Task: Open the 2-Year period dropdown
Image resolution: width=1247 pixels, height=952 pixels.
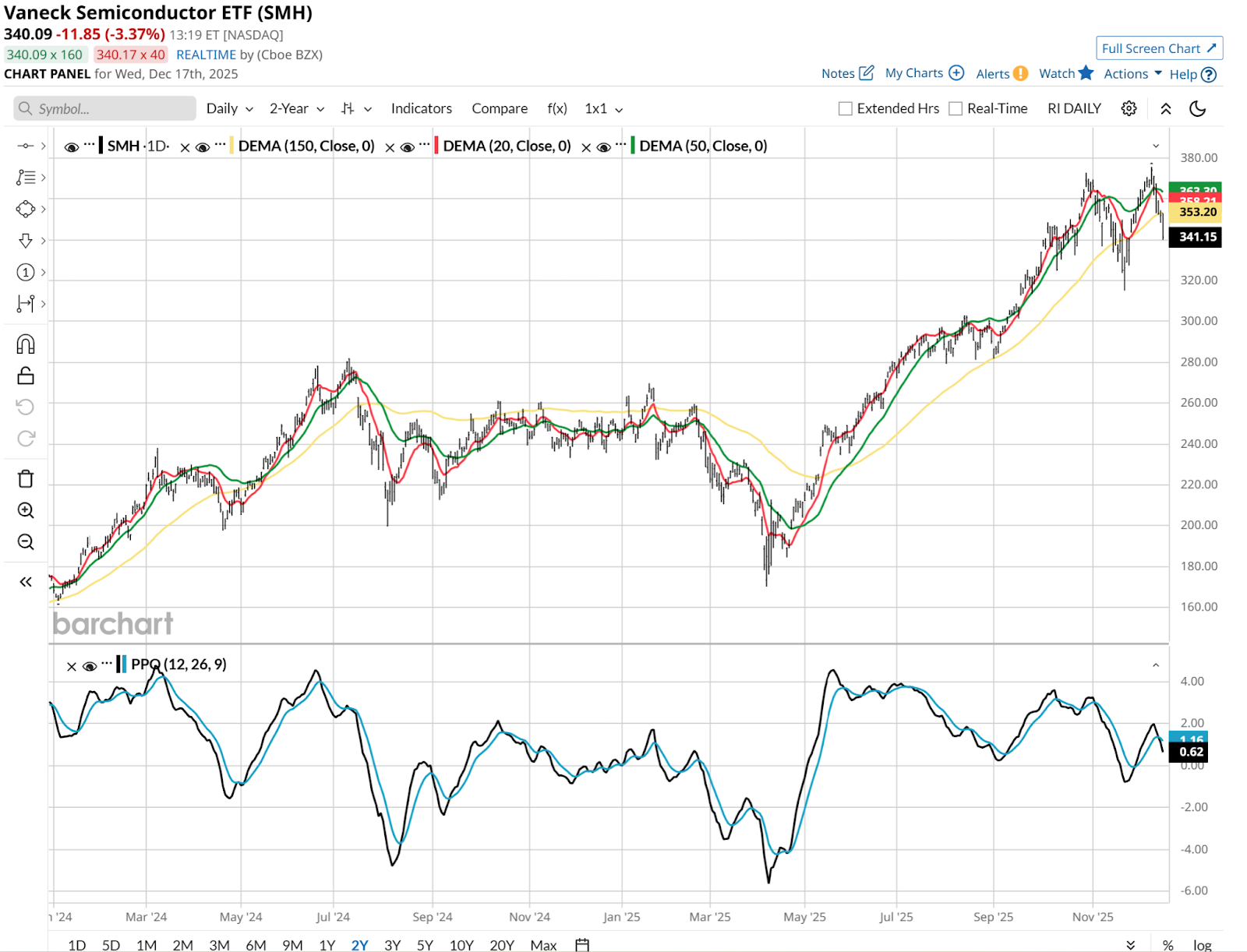Action: point(296,109)
